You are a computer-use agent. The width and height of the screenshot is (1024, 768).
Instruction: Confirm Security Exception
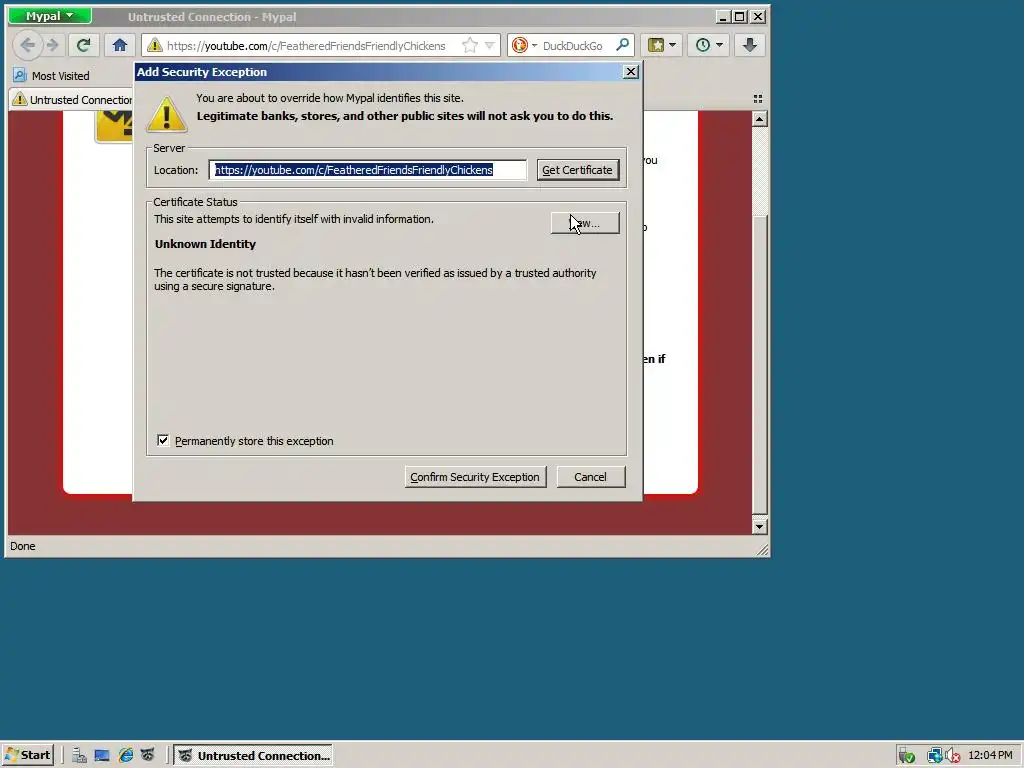tap(475, 477)
